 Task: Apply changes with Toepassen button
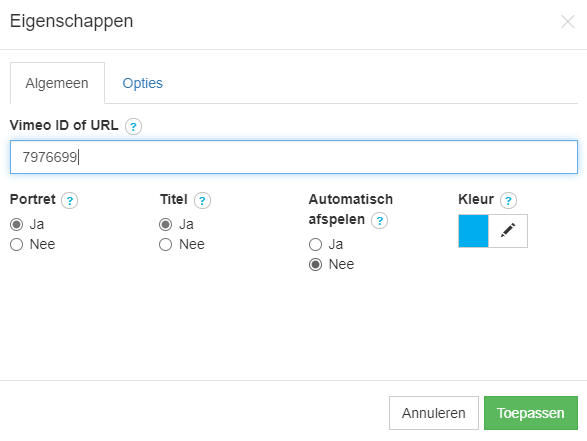point(531,413)
